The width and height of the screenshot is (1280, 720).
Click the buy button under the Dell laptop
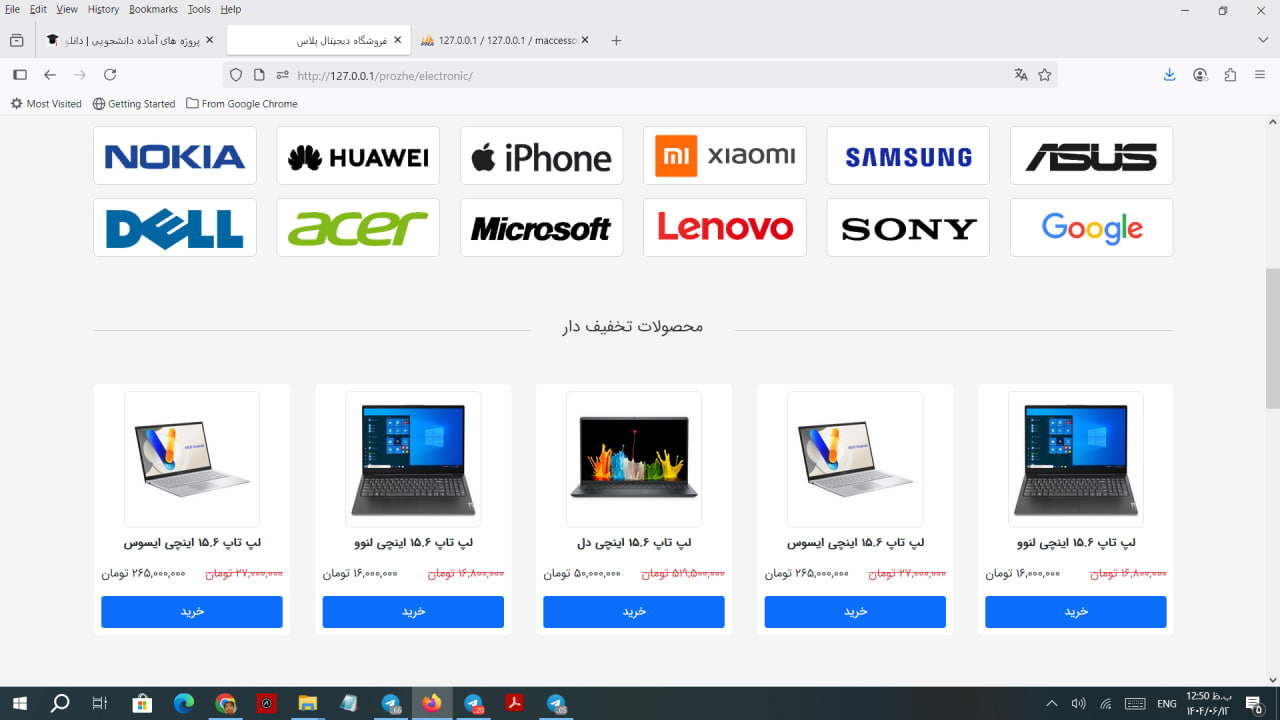pos(634,612)
